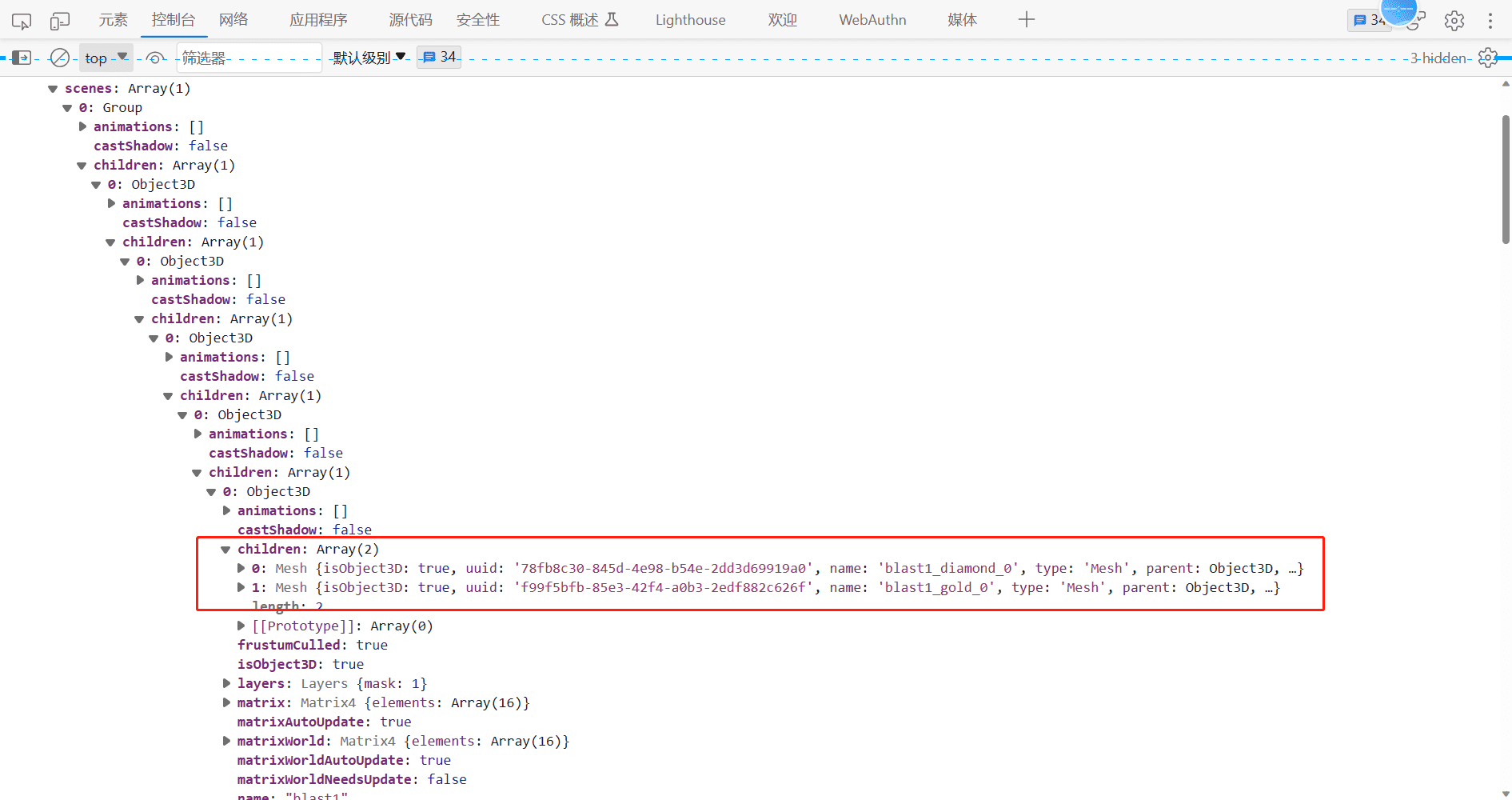Open the 媒体 tab

point(962,20)
